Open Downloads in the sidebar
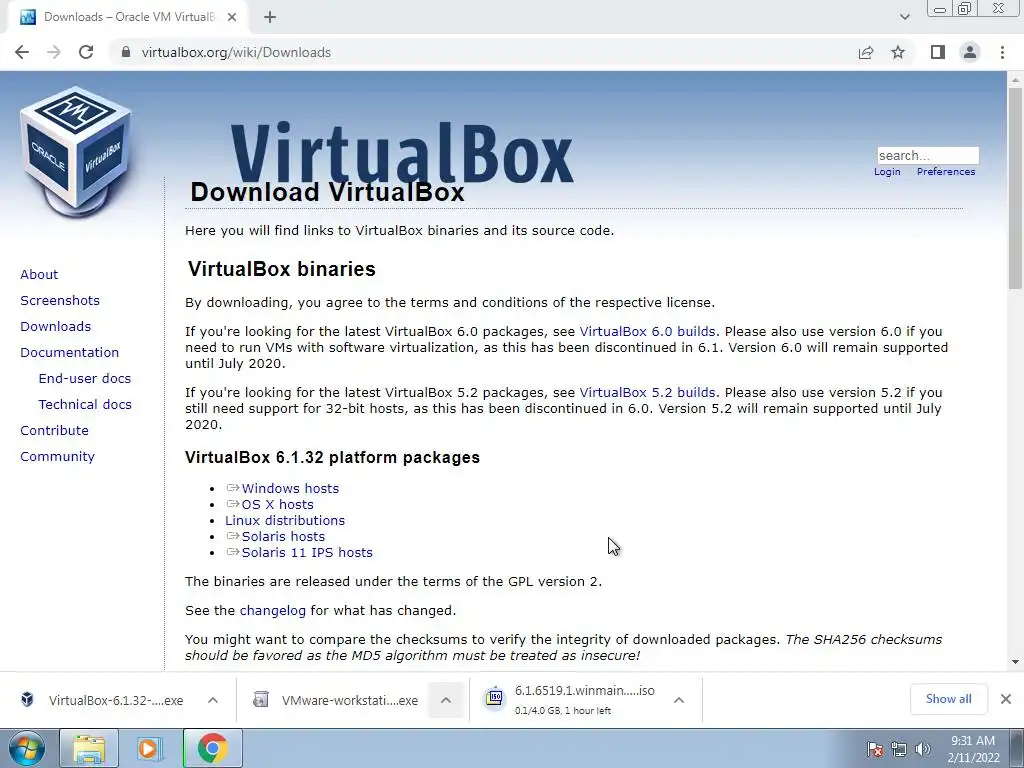1024x768 pixels. tap(56, 327)
